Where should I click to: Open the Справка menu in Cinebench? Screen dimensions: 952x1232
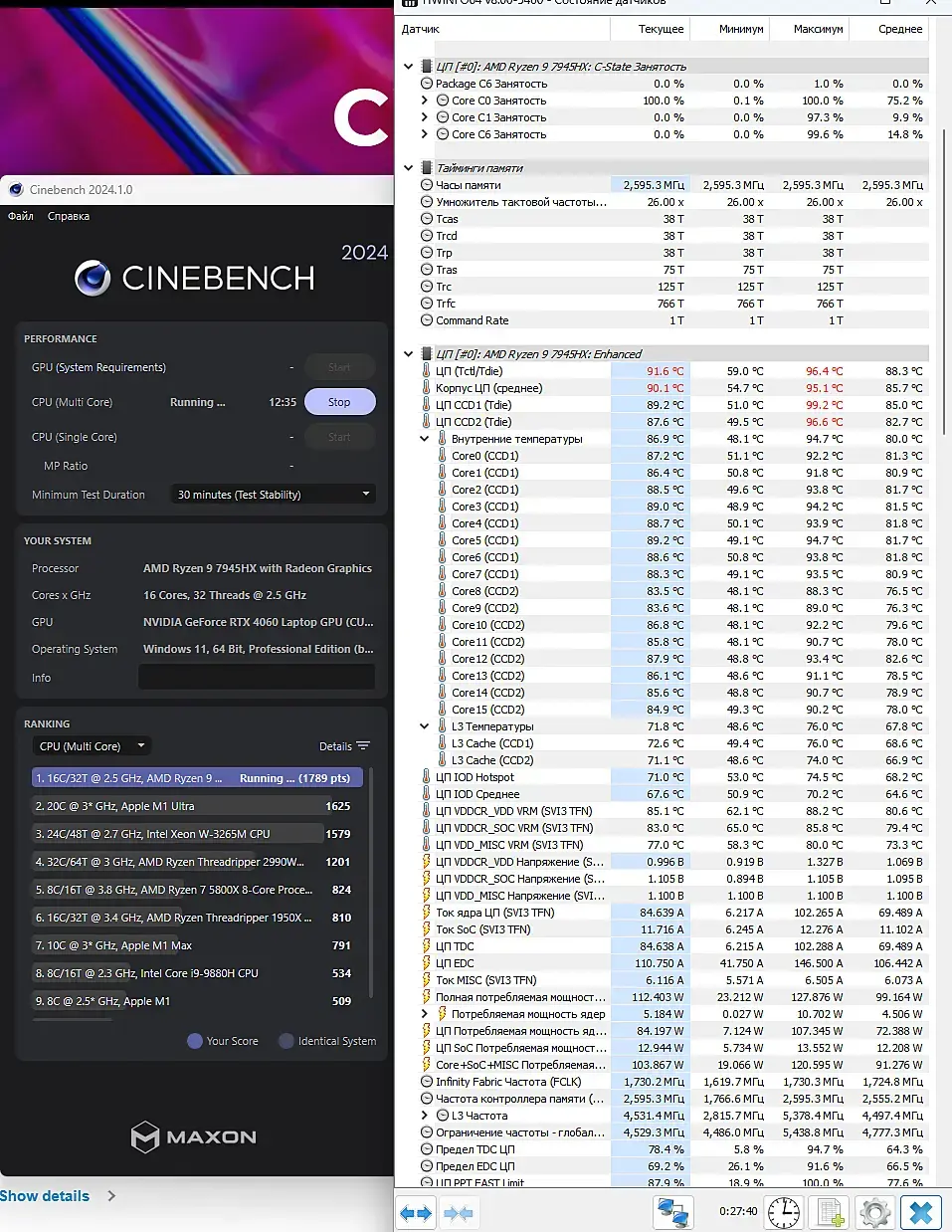69,216
